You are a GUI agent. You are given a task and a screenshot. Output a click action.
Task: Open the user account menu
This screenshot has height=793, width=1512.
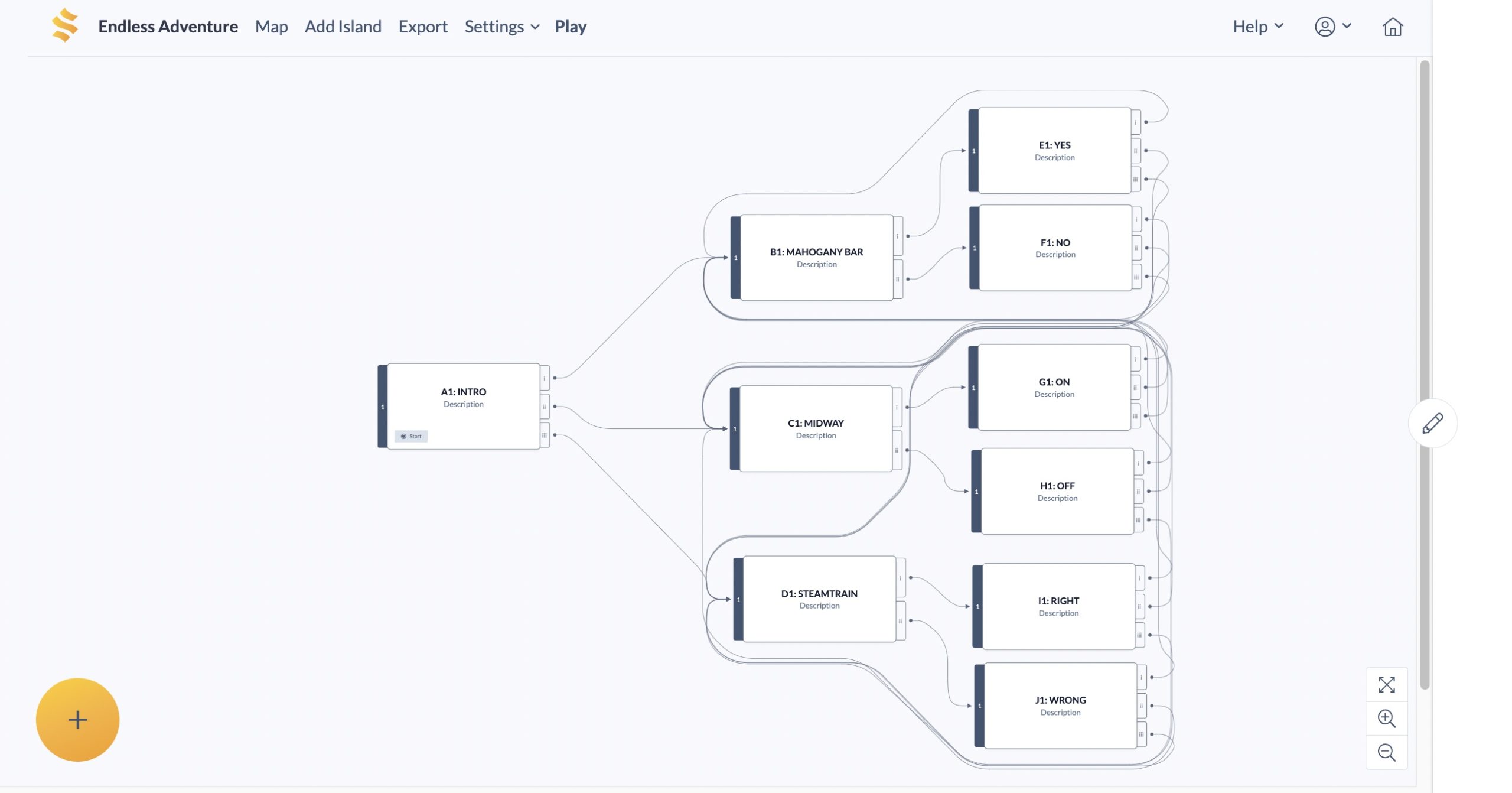pos(1332,27)
